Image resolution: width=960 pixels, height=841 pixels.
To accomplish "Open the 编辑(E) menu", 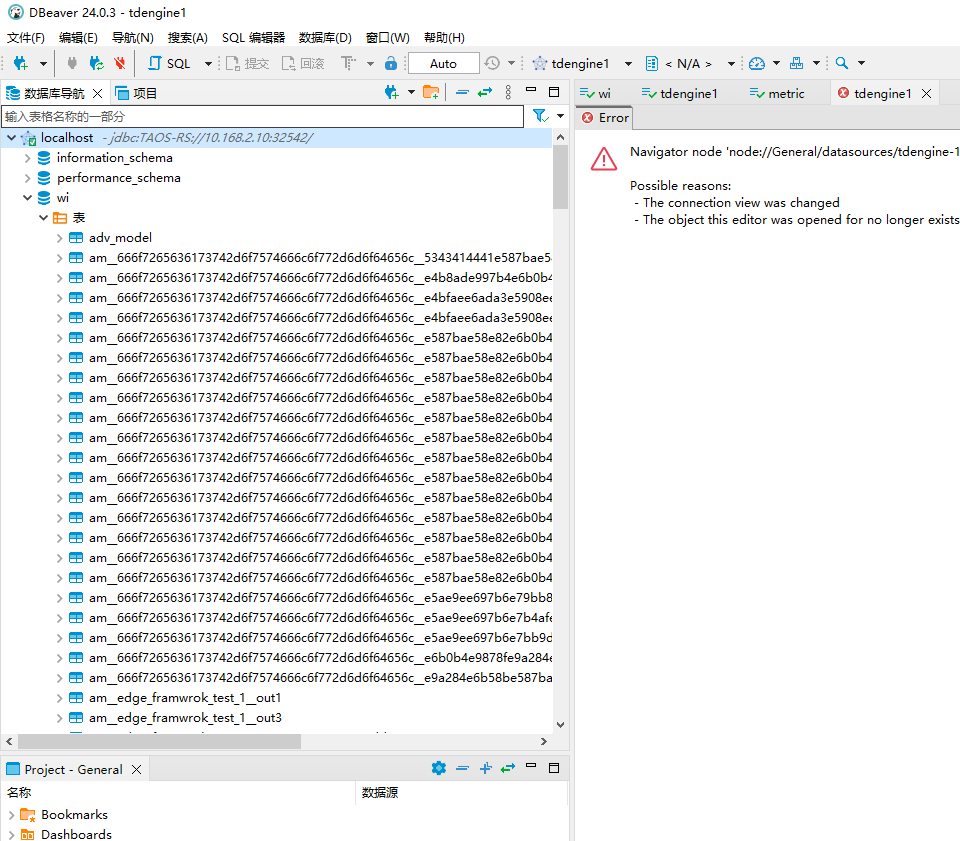I will click(x=78, y=37).
